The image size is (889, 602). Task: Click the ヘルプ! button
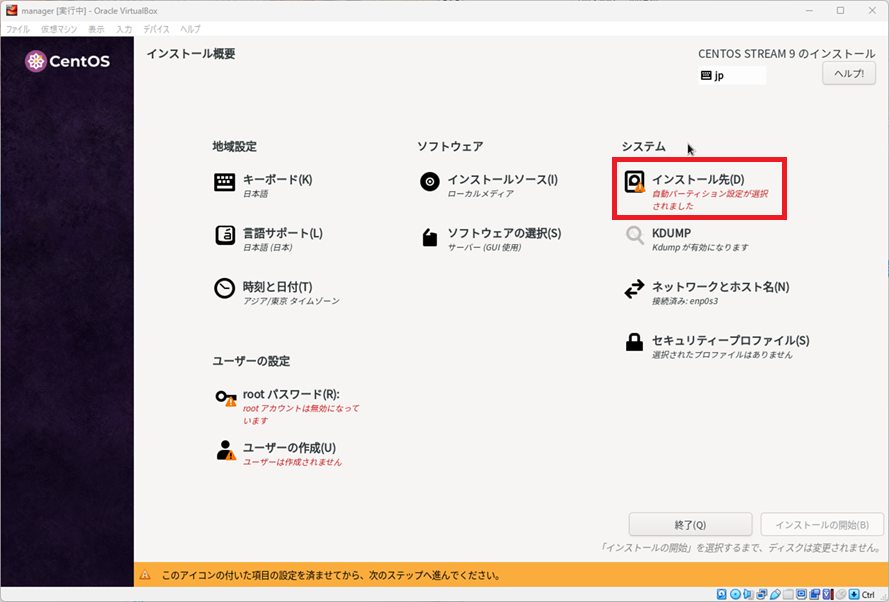click(849, 74)
